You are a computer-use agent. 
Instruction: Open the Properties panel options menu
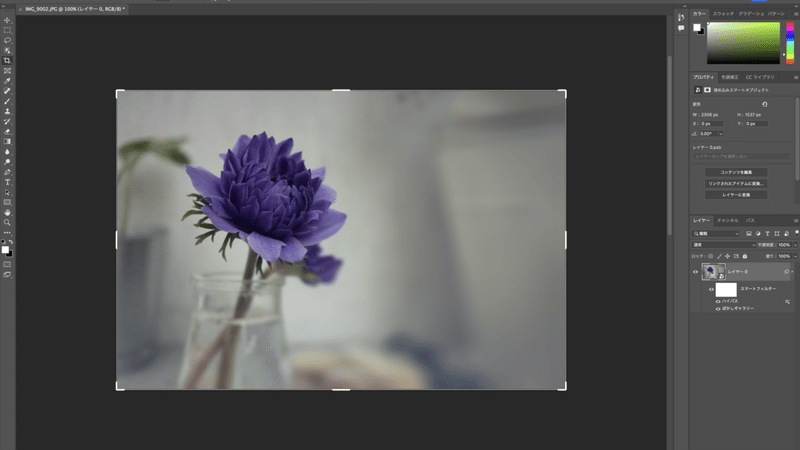click(796, 78)
